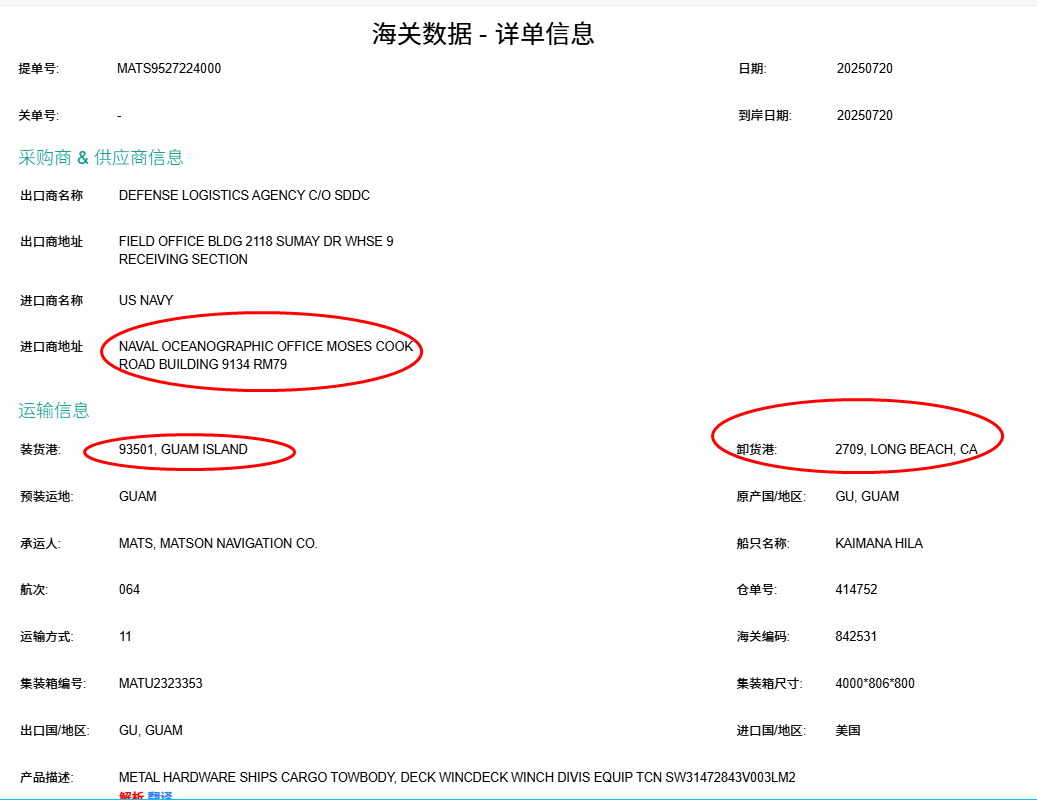
Task: Select the arrival date 20250720 value
Action: [866, 115]
